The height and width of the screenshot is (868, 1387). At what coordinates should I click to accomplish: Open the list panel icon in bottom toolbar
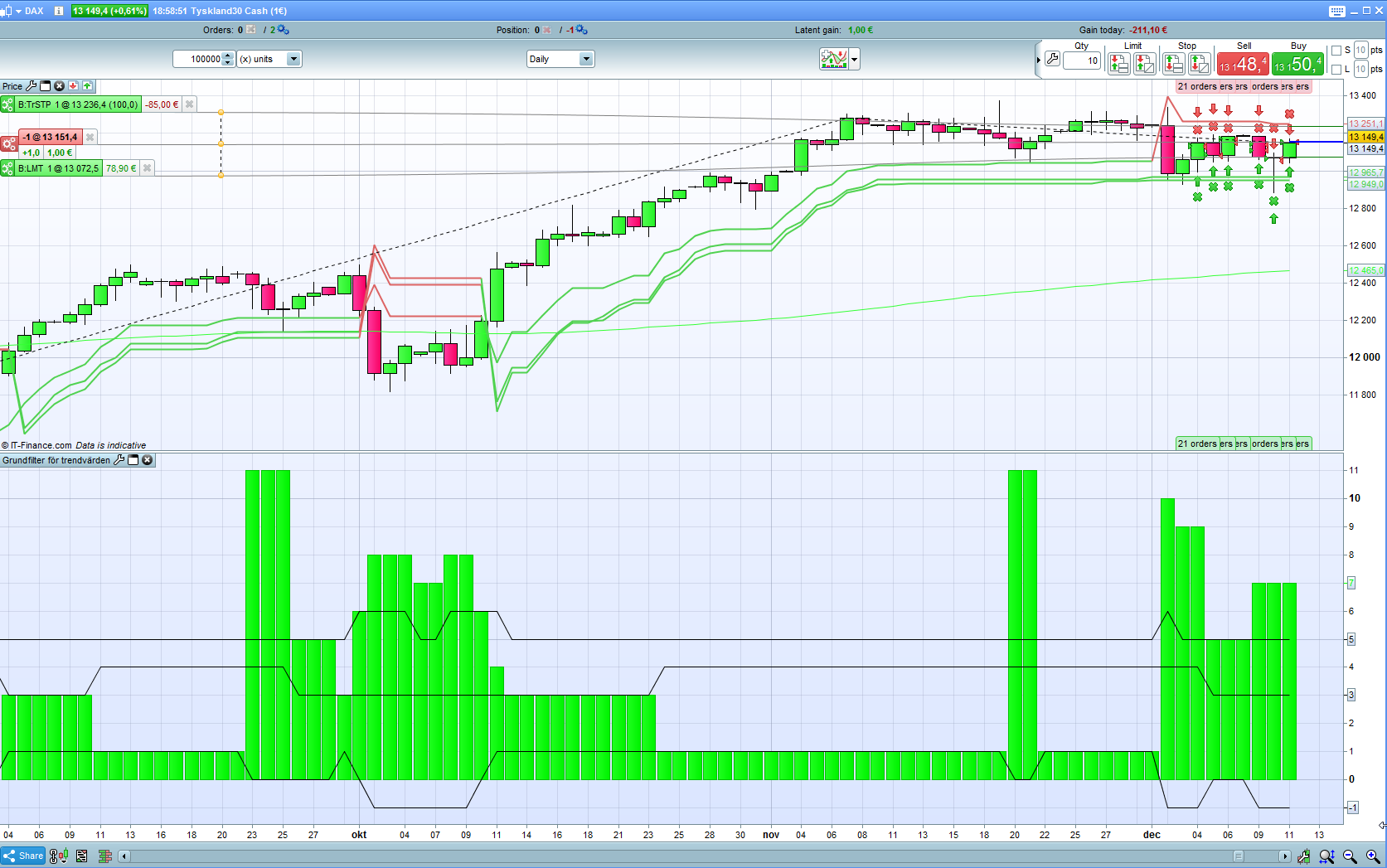[82, 856]
